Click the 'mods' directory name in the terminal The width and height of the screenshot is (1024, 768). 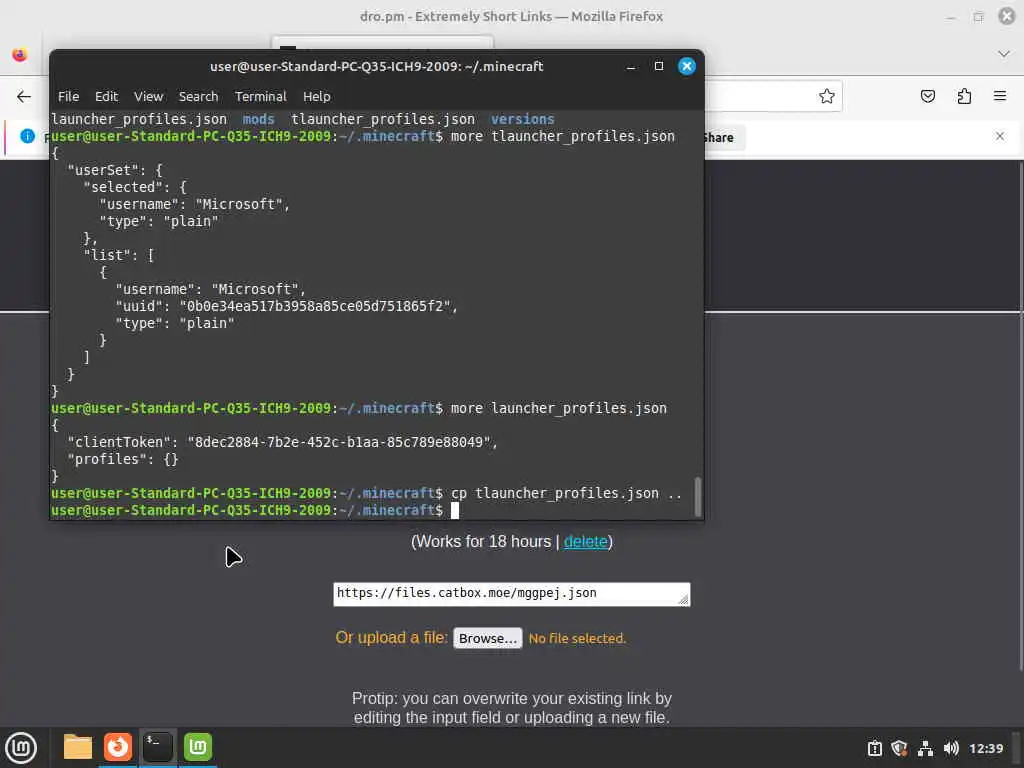[x=259, y=120]
